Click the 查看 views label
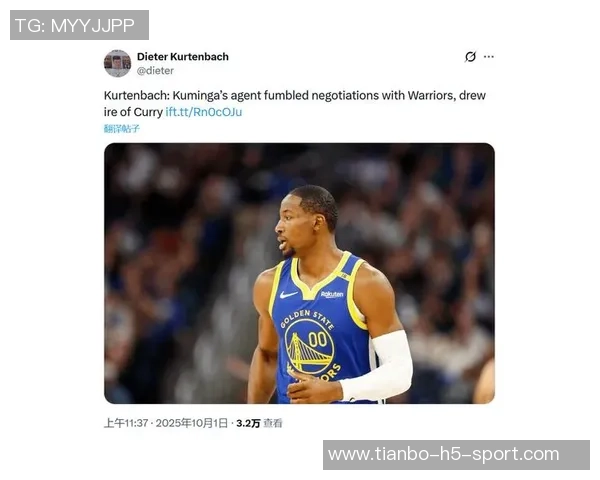This screenshot has height=480, width=600. 273,423
